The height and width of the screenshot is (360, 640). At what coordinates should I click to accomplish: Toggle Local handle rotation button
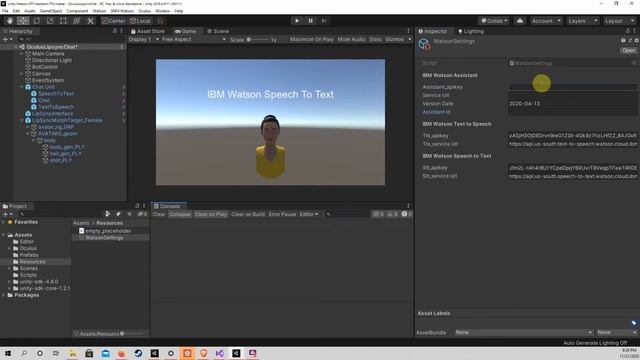(140, 21)
